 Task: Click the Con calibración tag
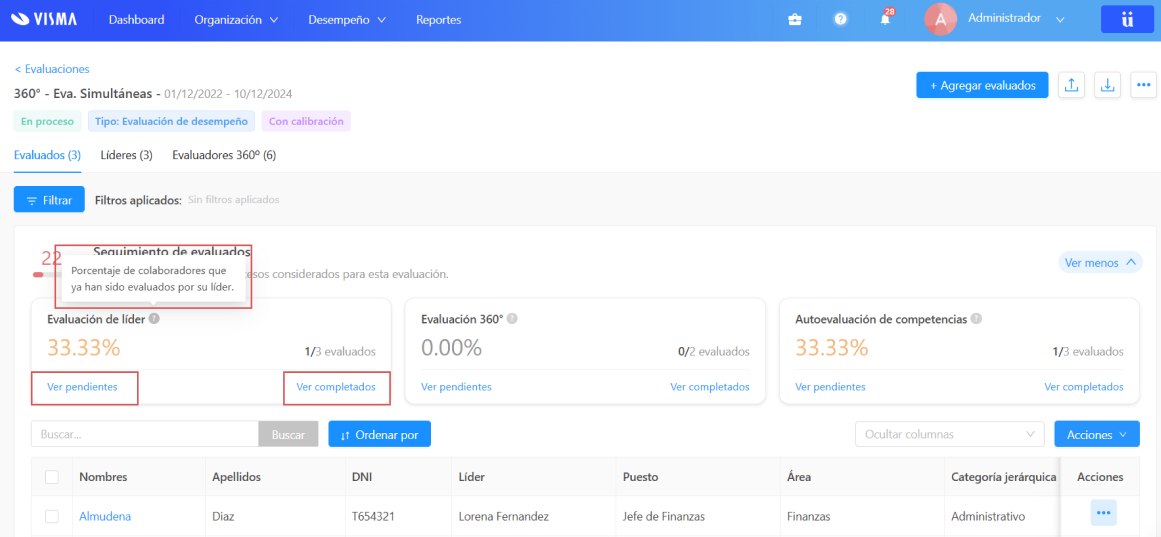[306, 121]
